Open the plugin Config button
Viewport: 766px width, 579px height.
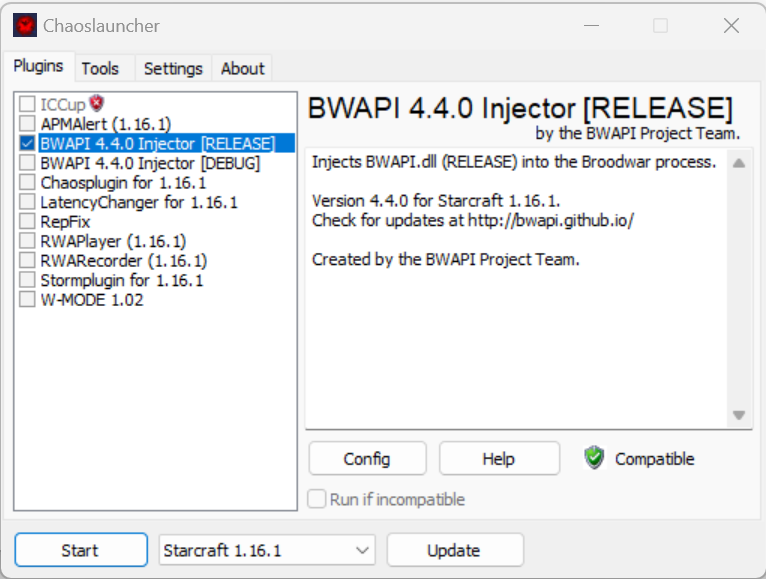(x=367, y=458)
